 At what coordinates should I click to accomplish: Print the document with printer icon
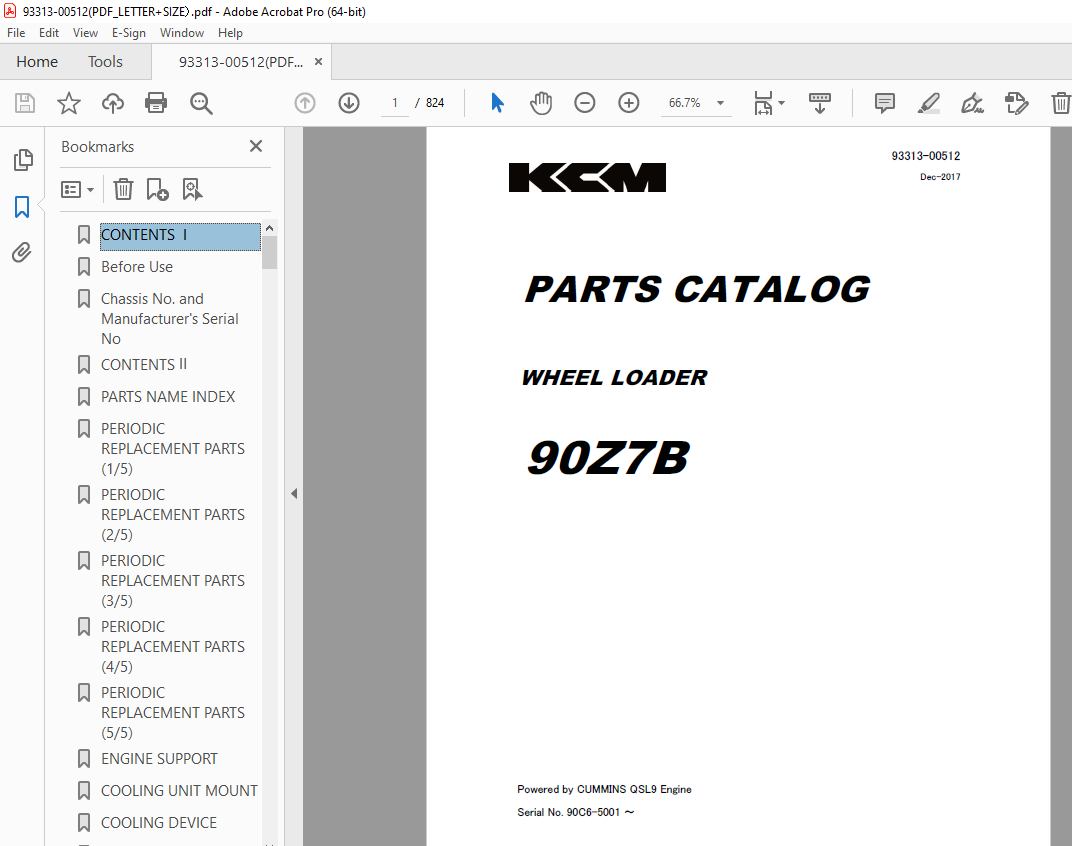click(156, 103)
